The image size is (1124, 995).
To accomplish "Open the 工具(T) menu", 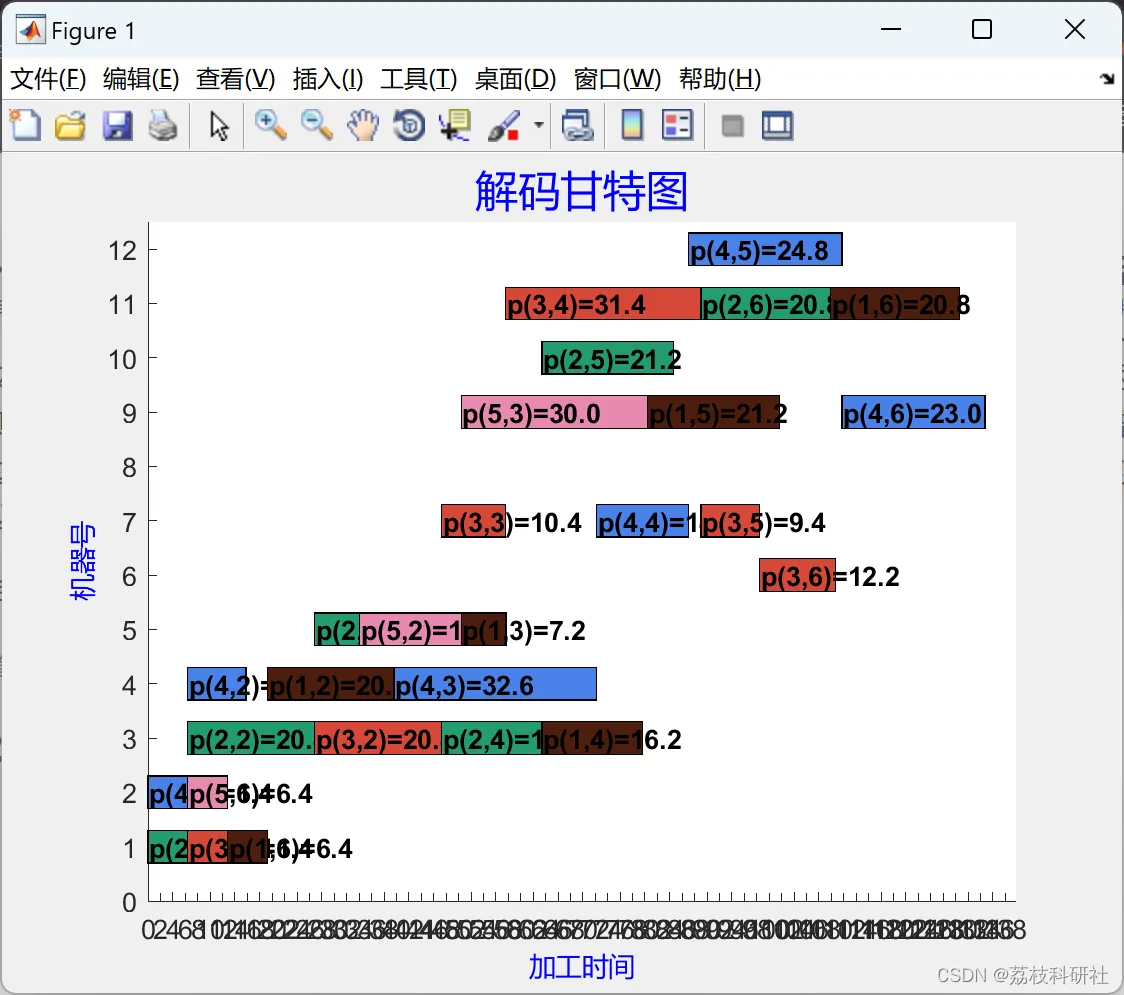I will (419, 79).
